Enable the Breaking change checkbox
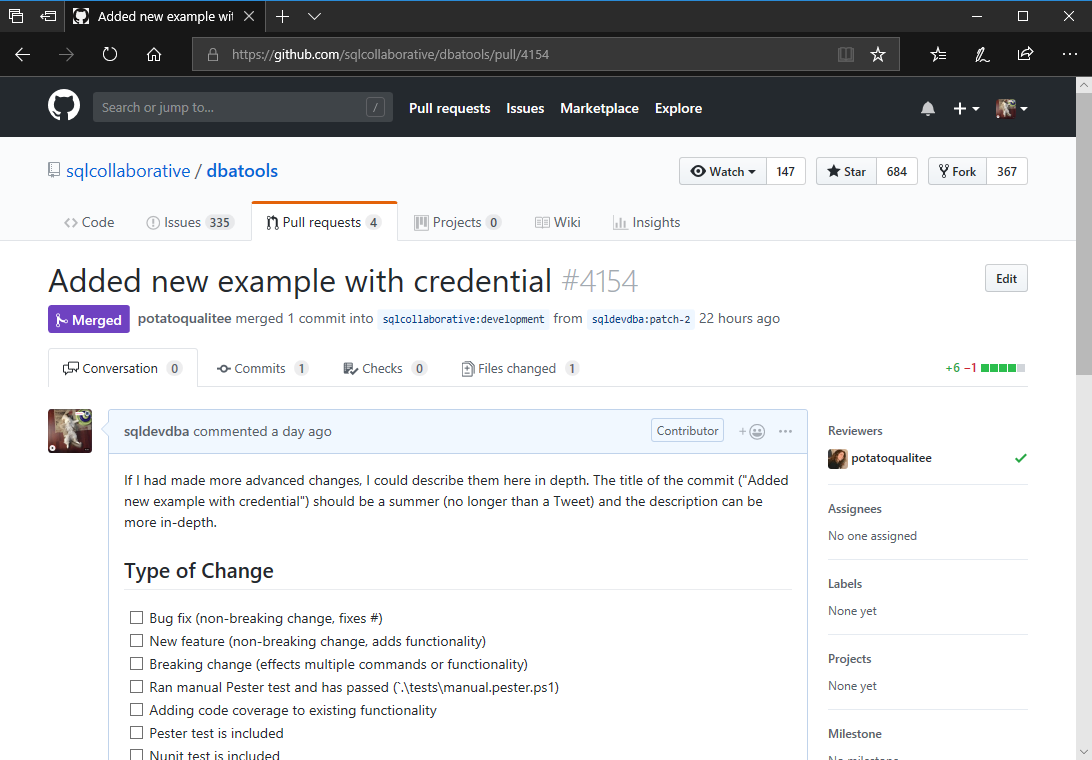Viewport: 1092px width, 760px height. coord(136,664)
